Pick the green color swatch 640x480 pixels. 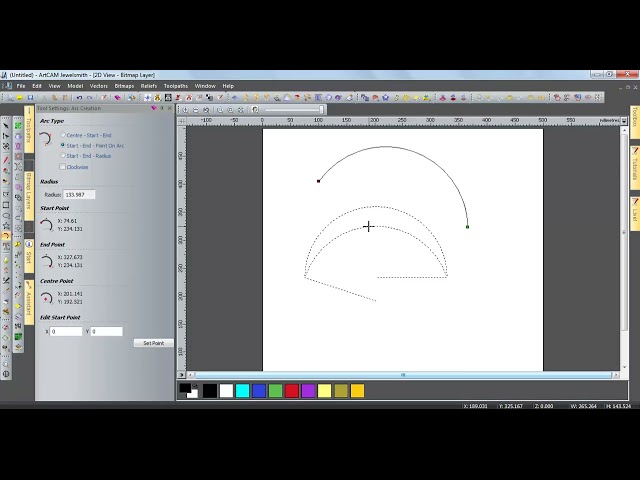[x=276, y=391]
